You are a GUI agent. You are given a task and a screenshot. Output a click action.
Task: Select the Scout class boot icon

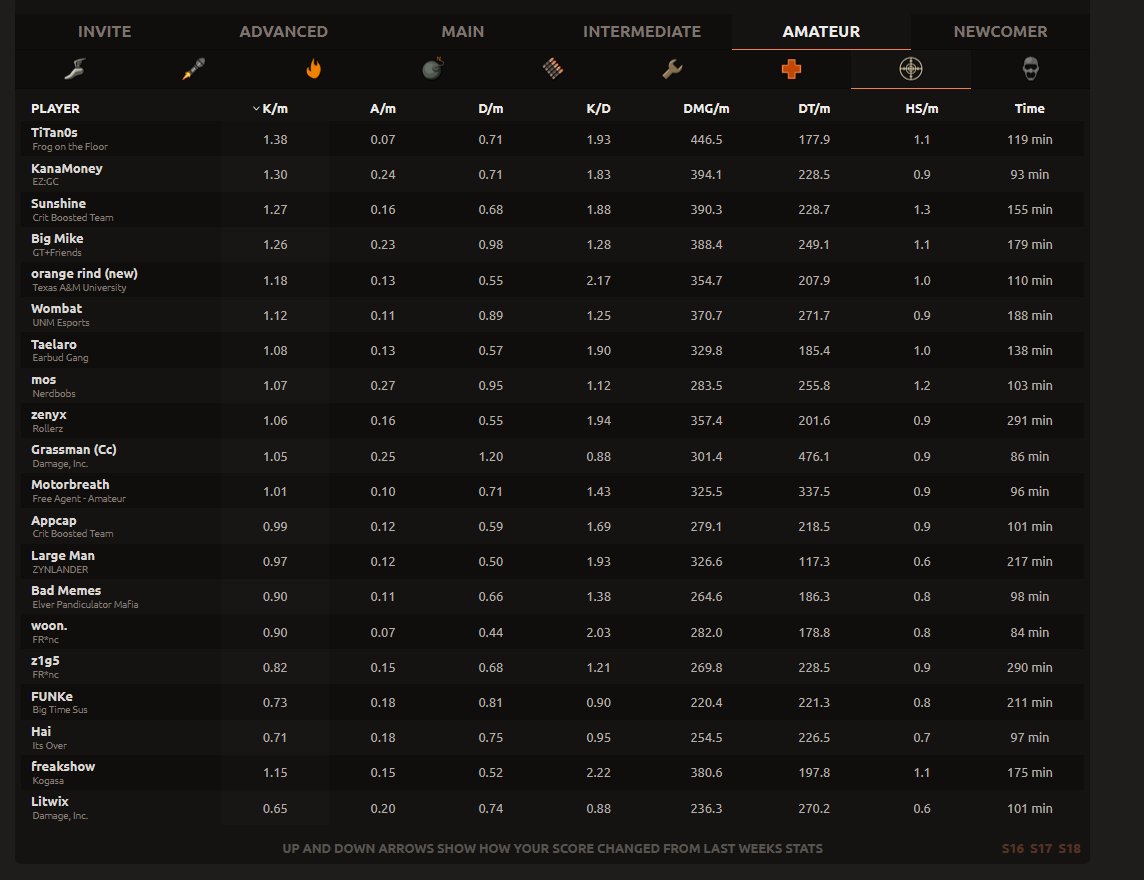point(74,69)
